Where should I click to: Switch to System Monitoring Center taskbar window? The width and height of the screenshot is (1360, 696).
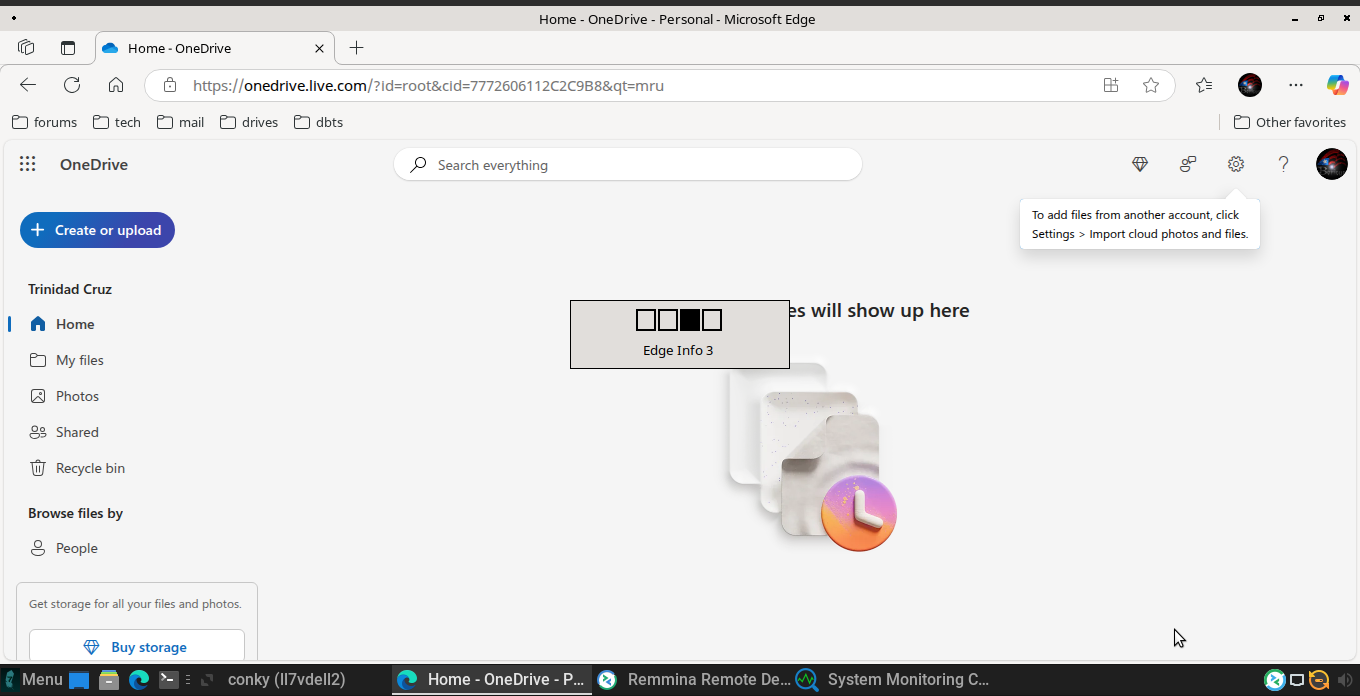(893, 680)
